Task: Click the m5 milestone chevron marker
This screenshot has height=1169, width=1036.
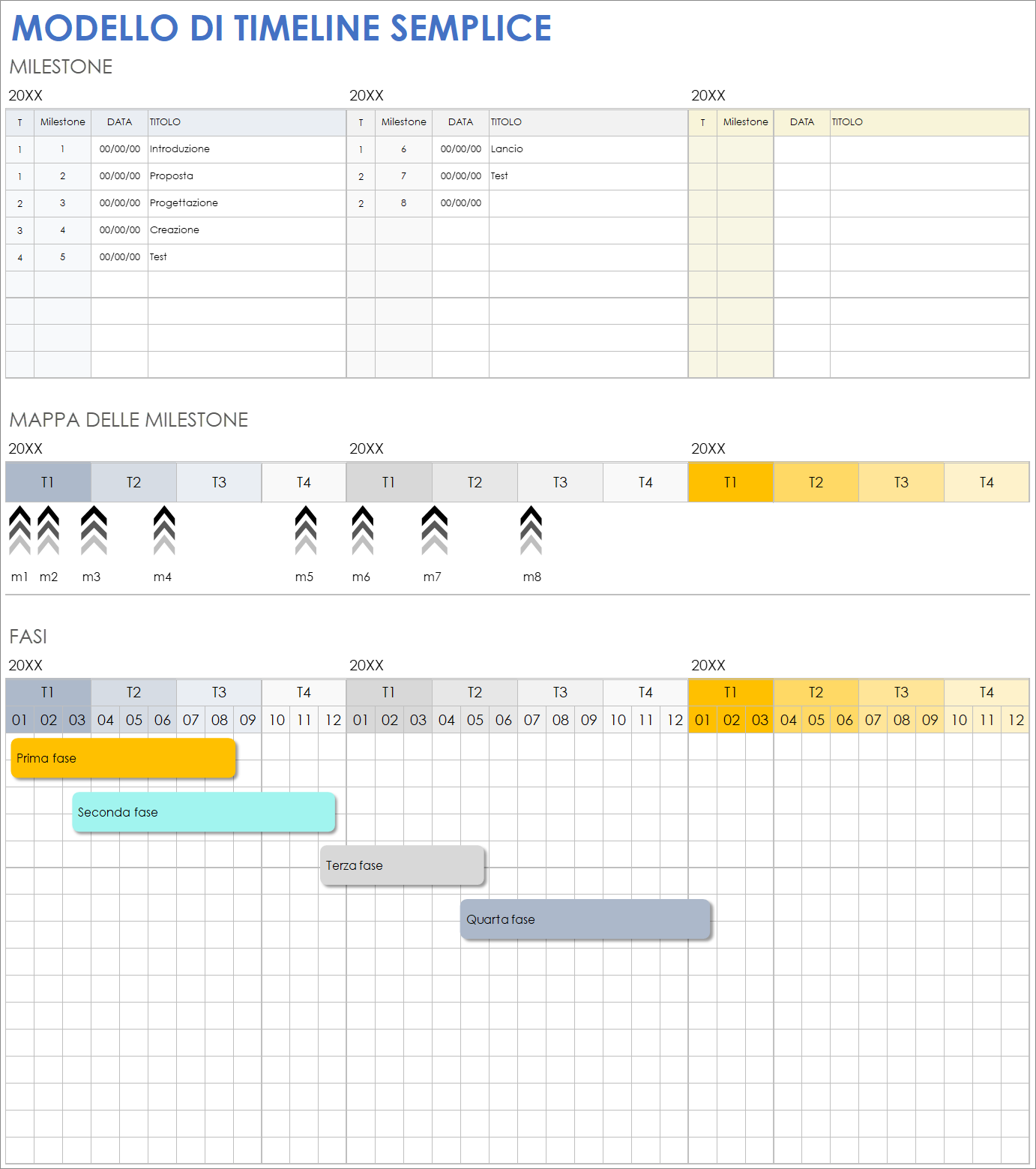Action: pyautogui.click(x=306, y=530)
